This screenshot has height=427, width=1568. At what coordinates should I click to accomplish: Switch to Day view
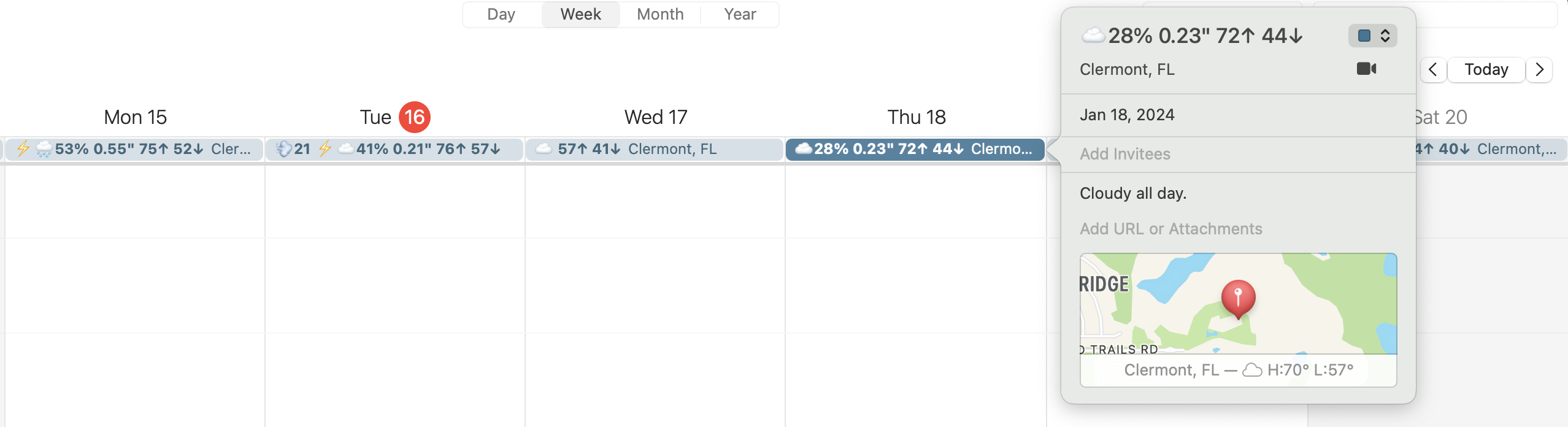(501, 14)
